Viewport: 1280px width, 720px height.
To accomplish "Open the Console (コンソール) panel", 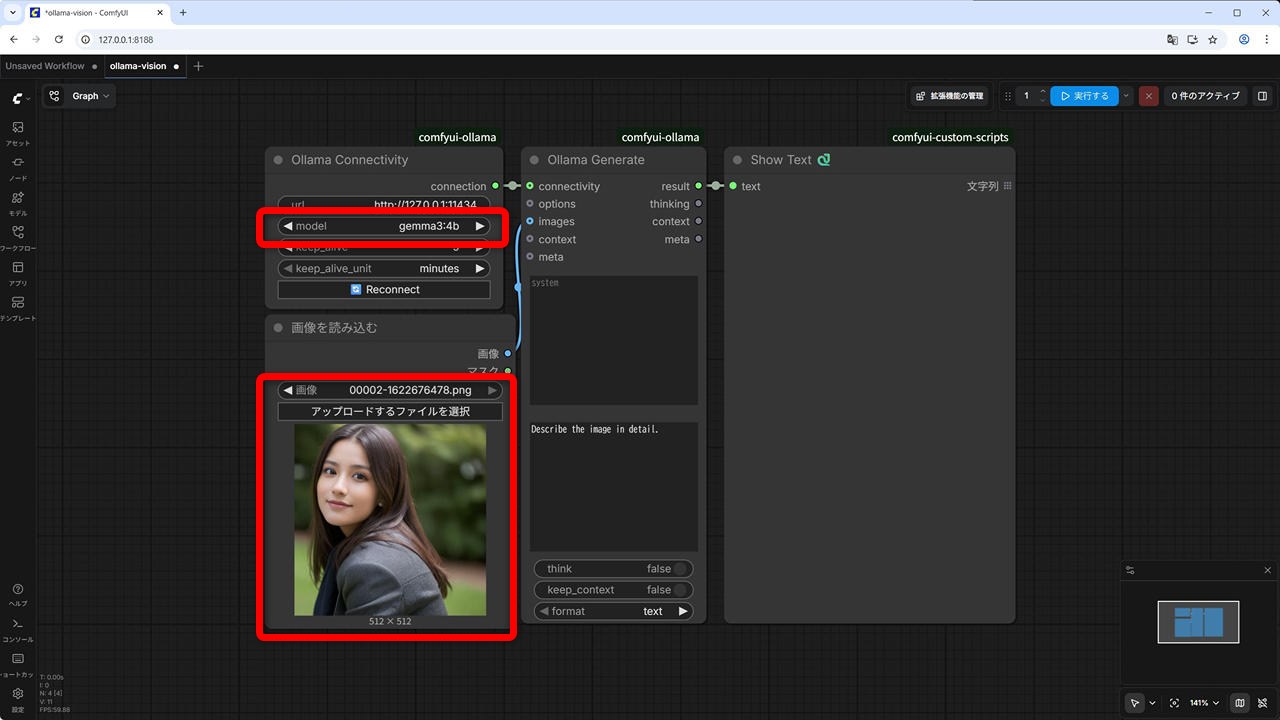I will [x=18, y=629].
